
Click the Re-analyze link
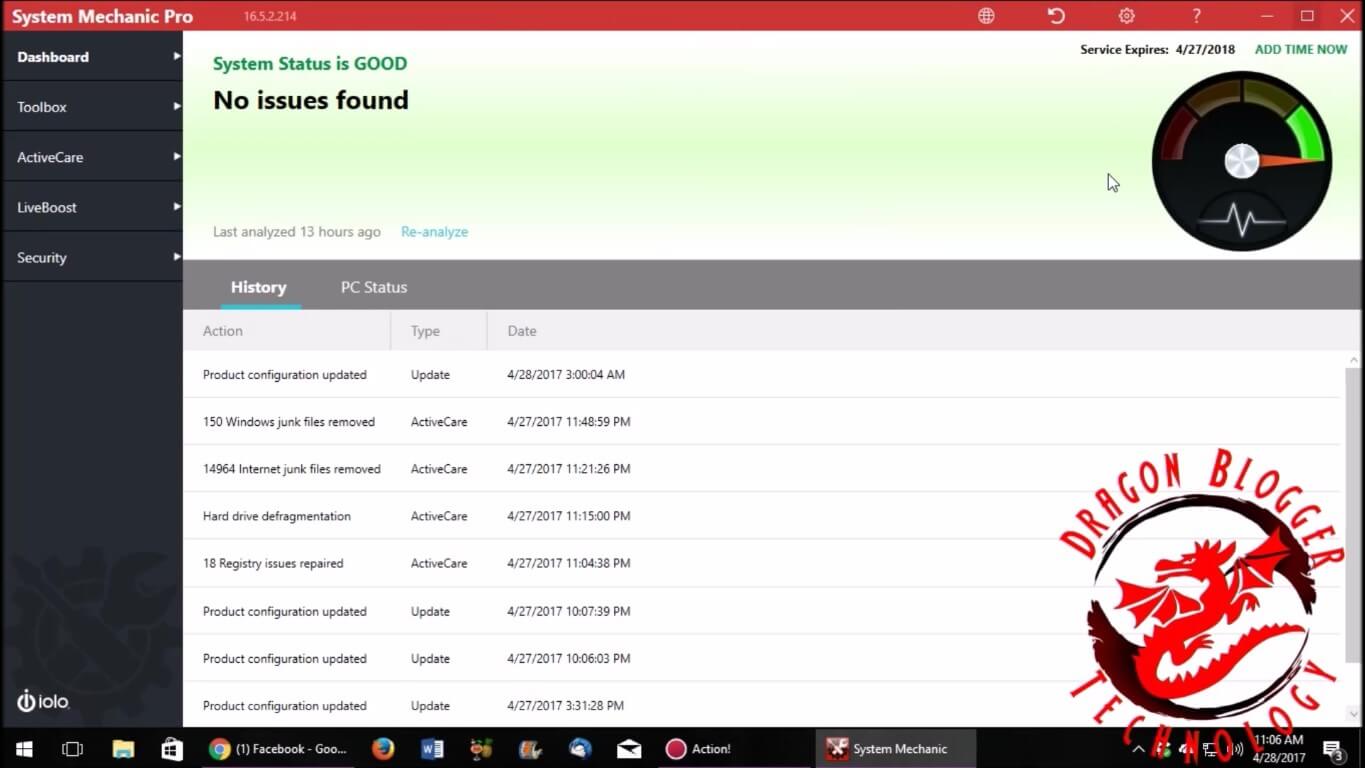tap(434, 232)
